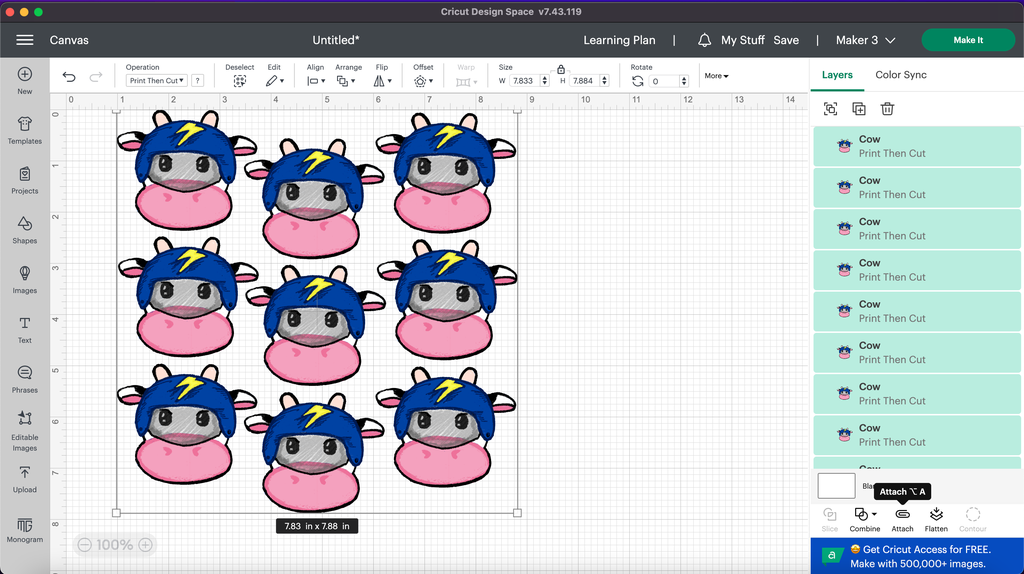This screenshot has height=574, width=1024.
Task: Duplicate layers using the duplicate icon
Action: (x=859, y=109)
